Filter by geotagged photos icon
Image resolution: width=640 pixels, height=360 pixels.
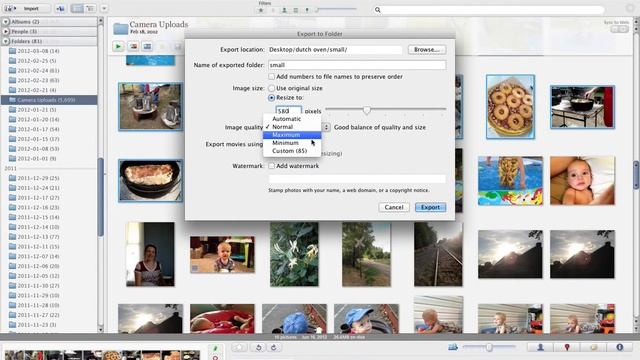(x=307, y=10)
